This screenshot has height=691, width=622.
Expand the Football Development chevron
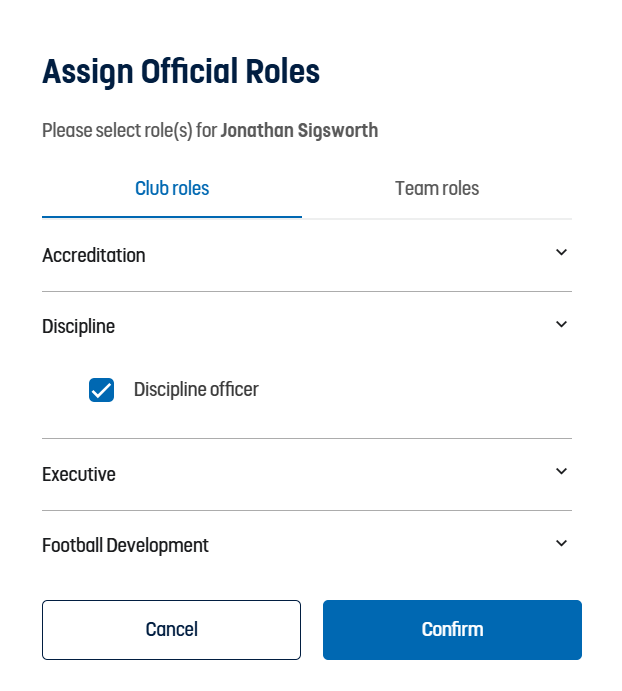[561, 544]
